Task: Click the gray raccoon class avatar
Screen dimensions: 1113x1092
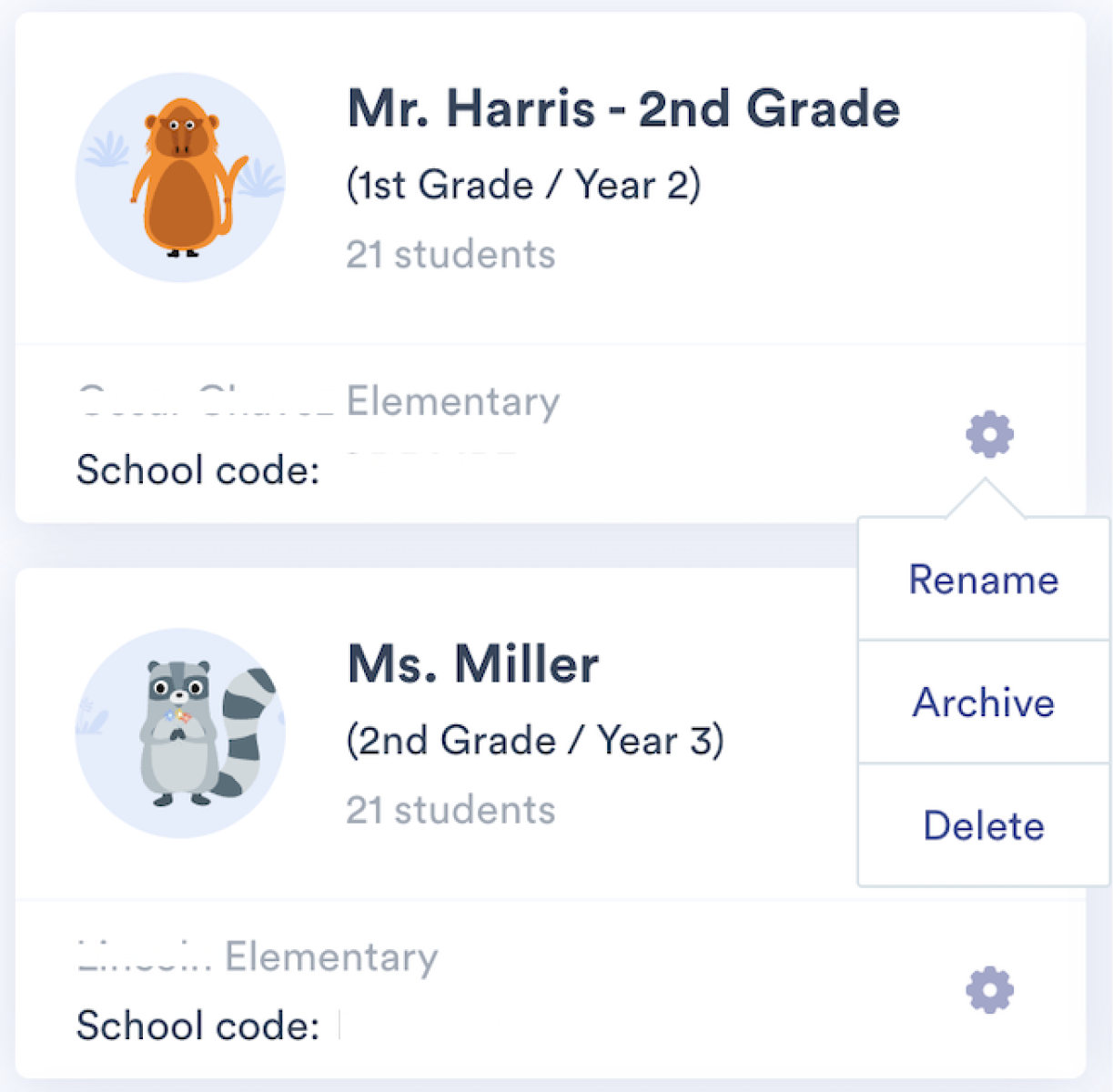Action: tap(180, 733)
